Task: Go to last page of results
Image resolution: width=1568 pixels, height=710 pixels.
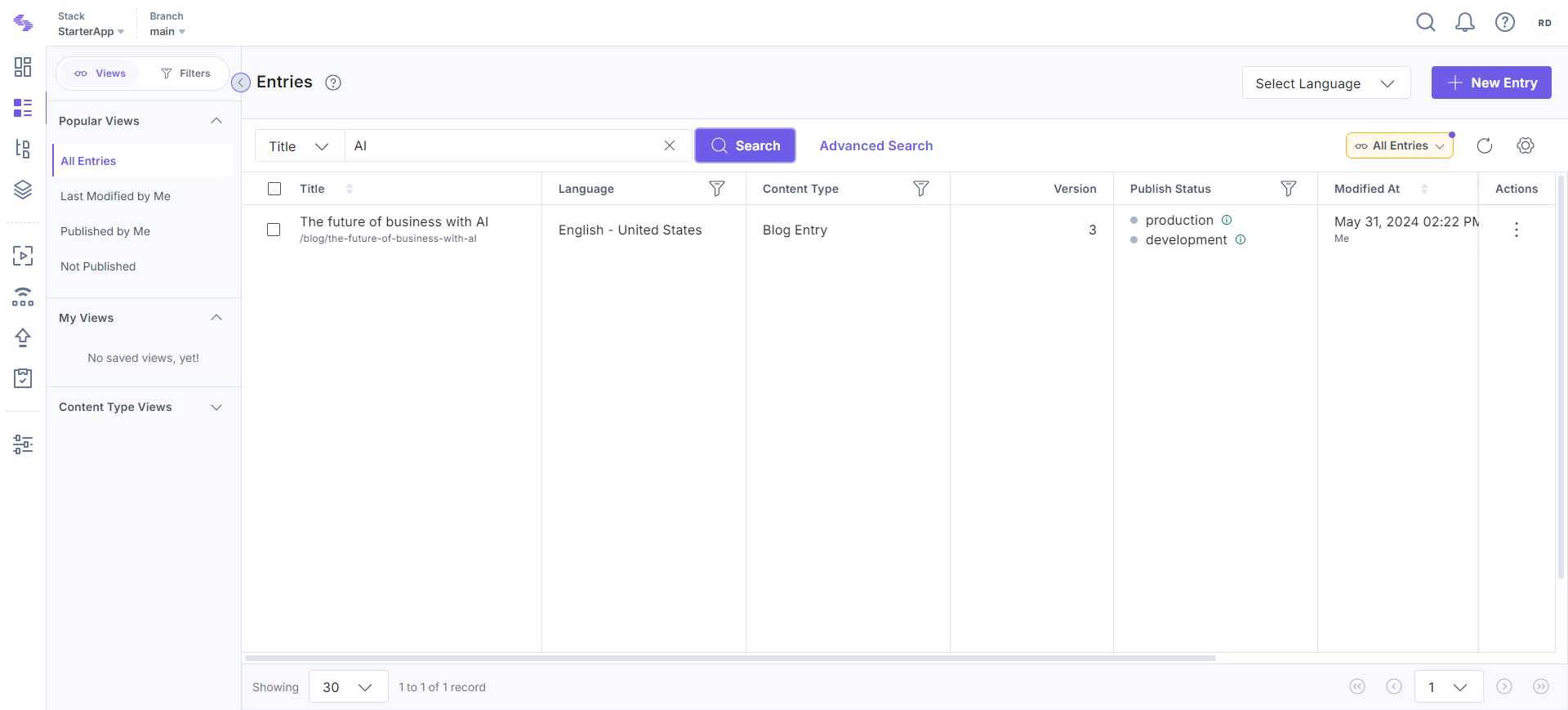Action: click(x=1541, y=687)
